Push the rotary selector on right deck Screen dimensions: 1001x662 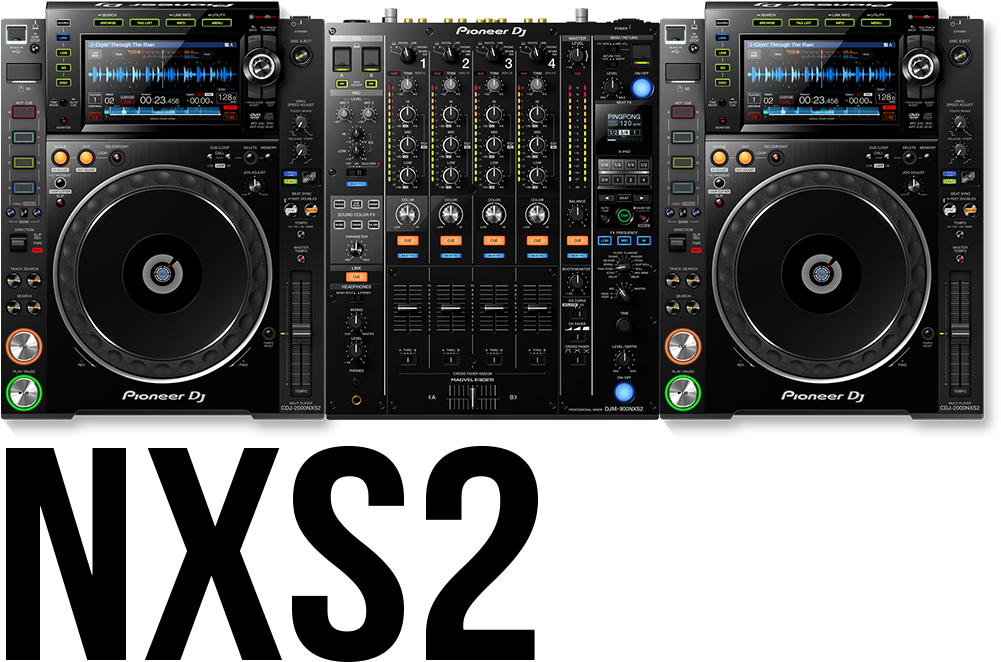[921, 65]
